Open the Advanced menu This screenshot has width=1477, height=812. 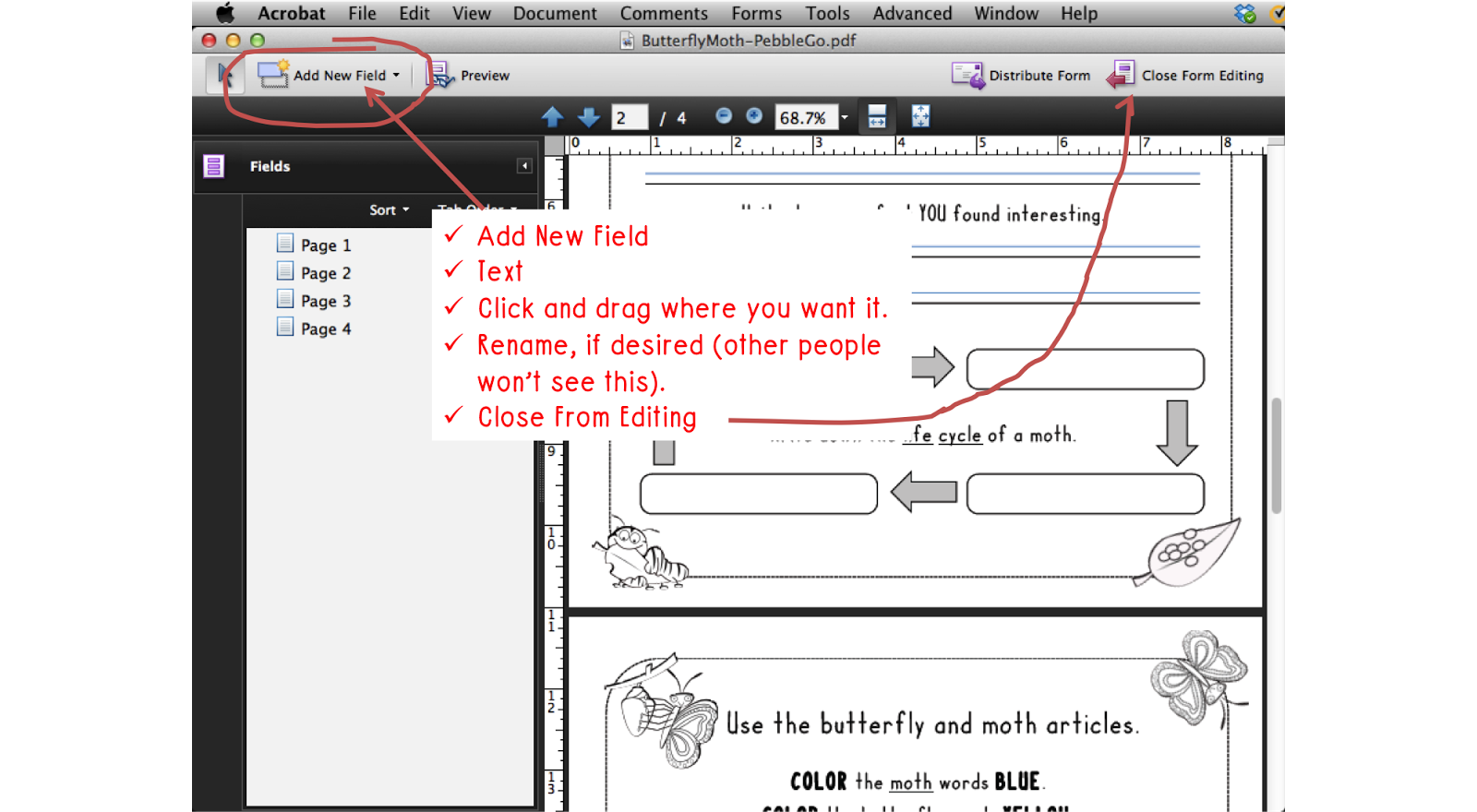912,13
